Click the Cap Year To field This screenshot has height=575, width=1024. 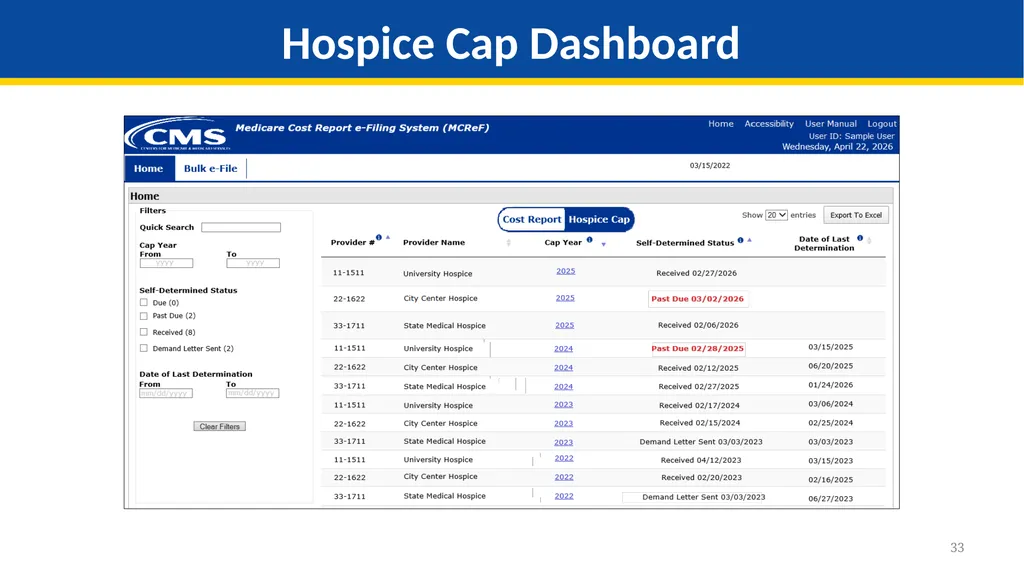tap(253, 263)
